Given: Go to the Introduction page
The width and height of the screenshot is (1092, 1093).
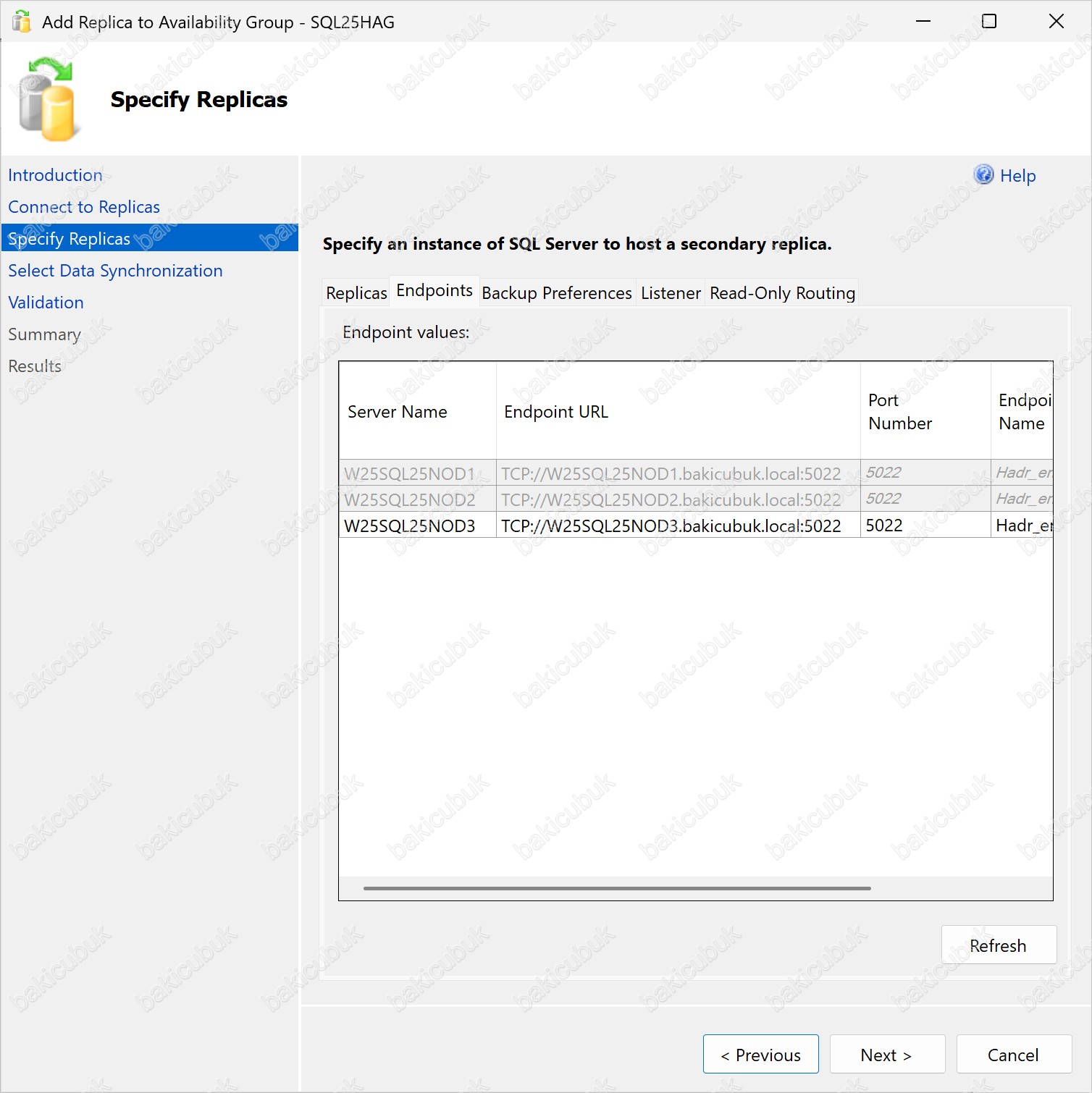Looking at the screenshot, I should [55, 175].
